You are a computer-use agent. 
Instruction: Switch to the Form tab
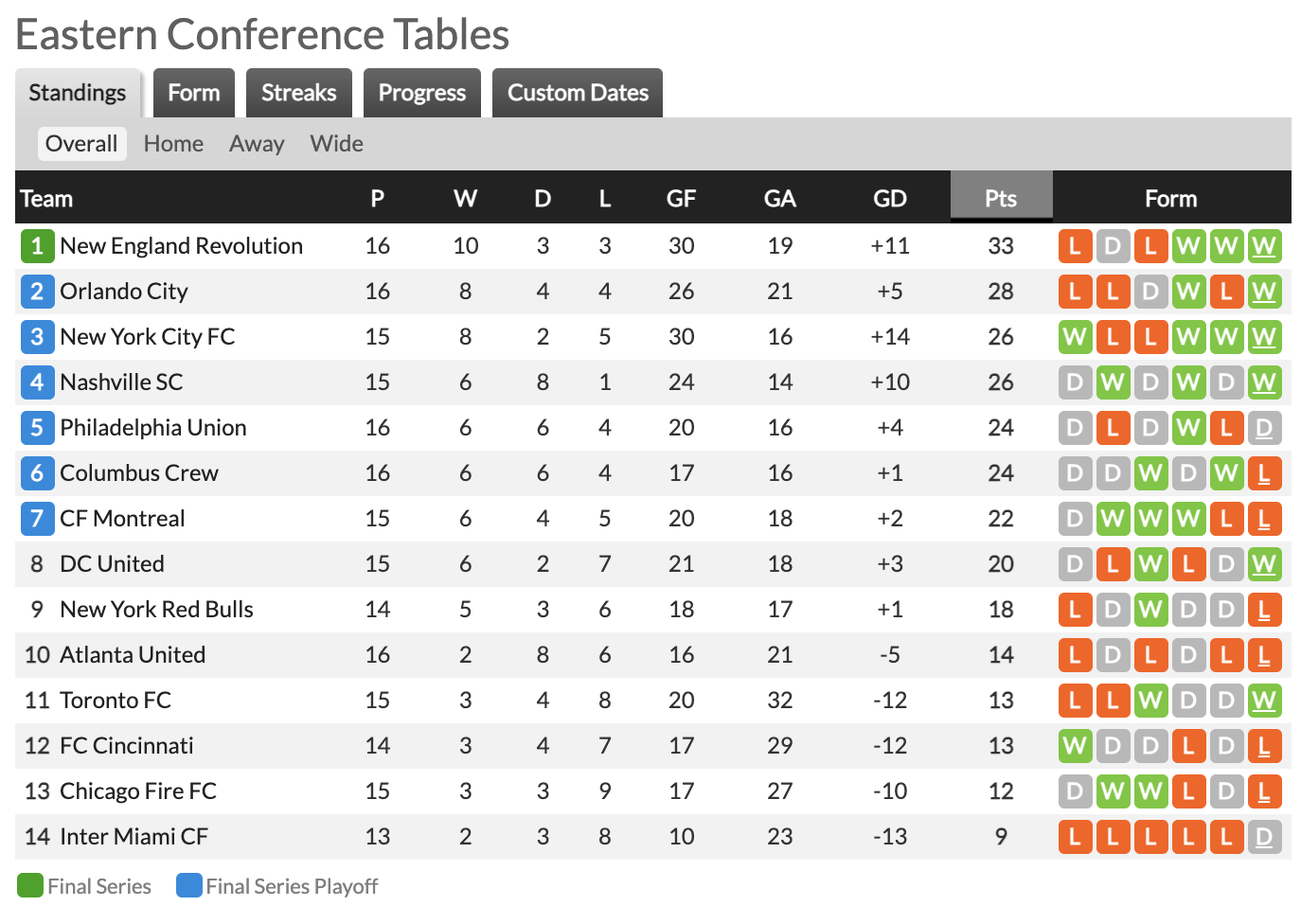coord(194,93)
